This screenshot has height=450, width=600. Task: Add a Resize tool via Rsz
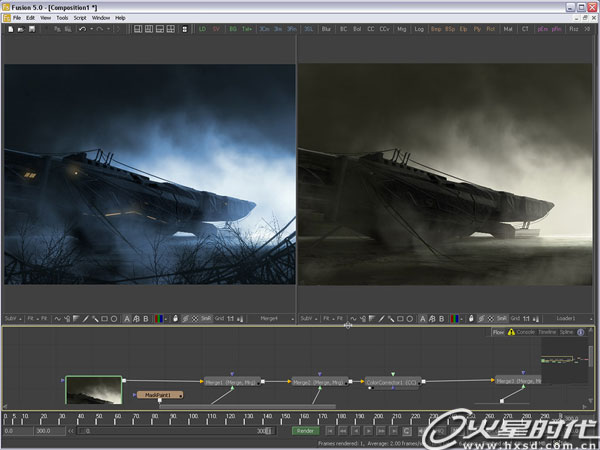[573, 29]
